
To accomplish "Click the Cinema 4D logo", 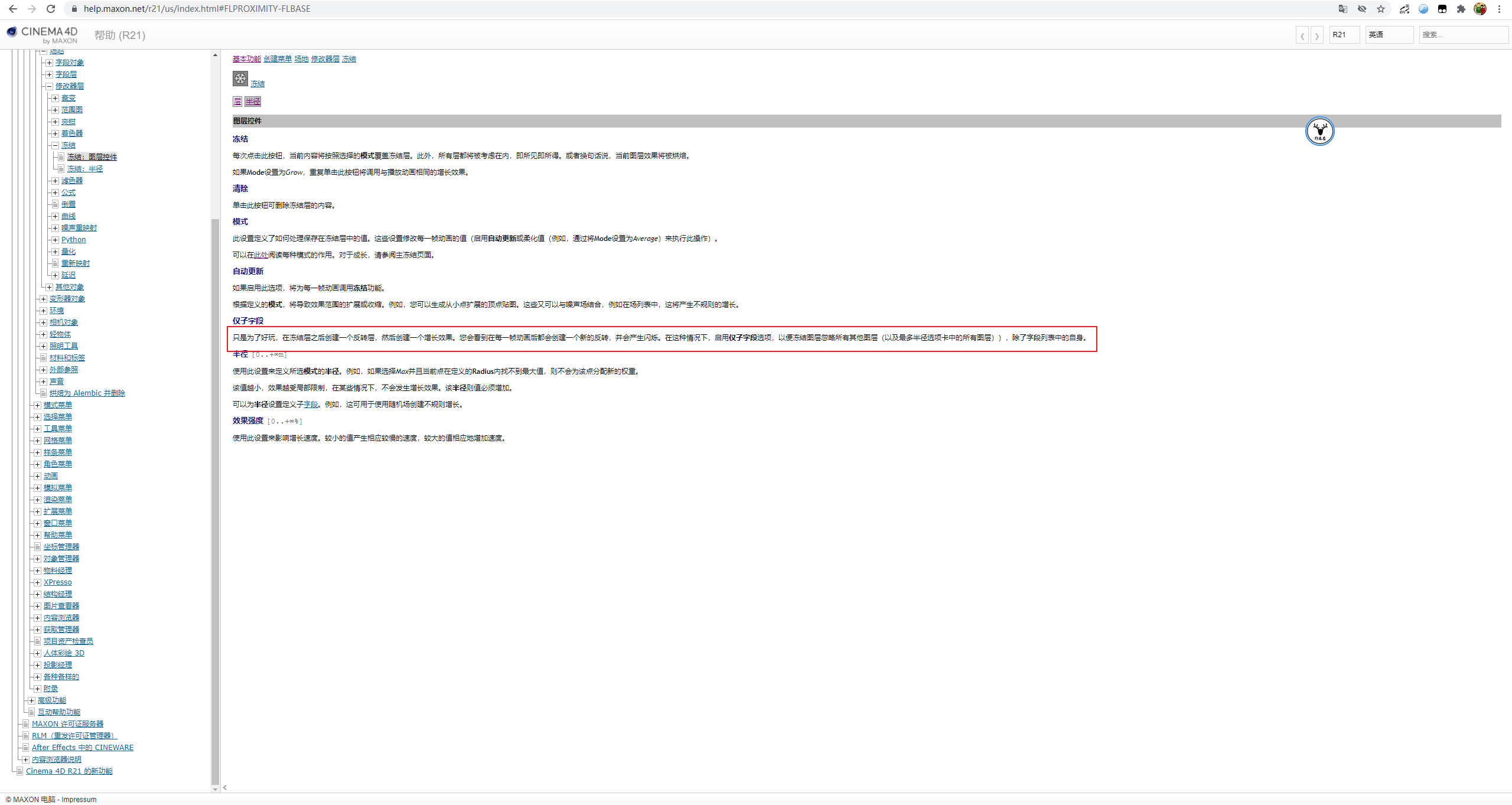I will point(43,34).
